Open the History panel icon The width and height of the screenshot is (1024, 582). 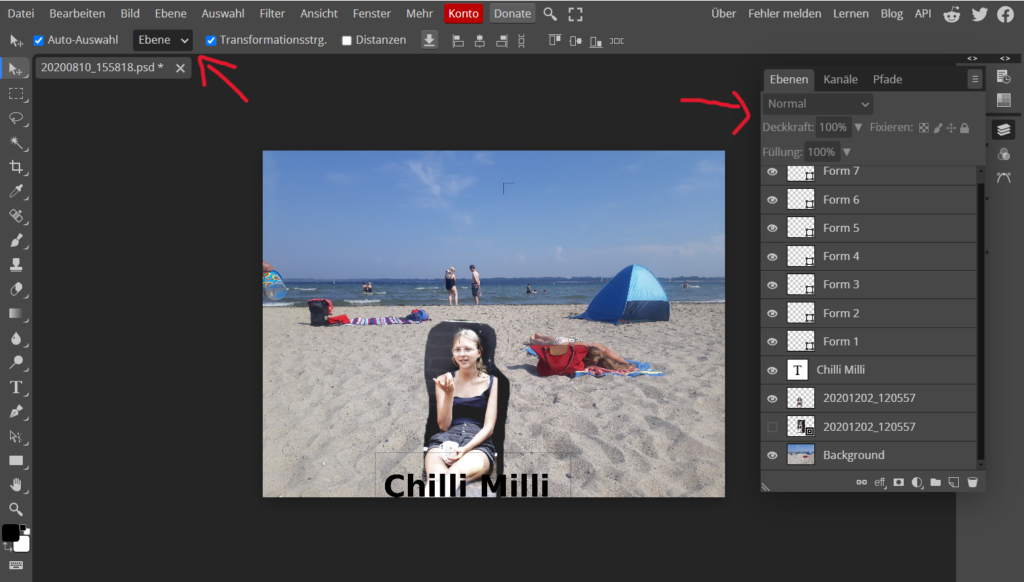tap(1004, 77)
